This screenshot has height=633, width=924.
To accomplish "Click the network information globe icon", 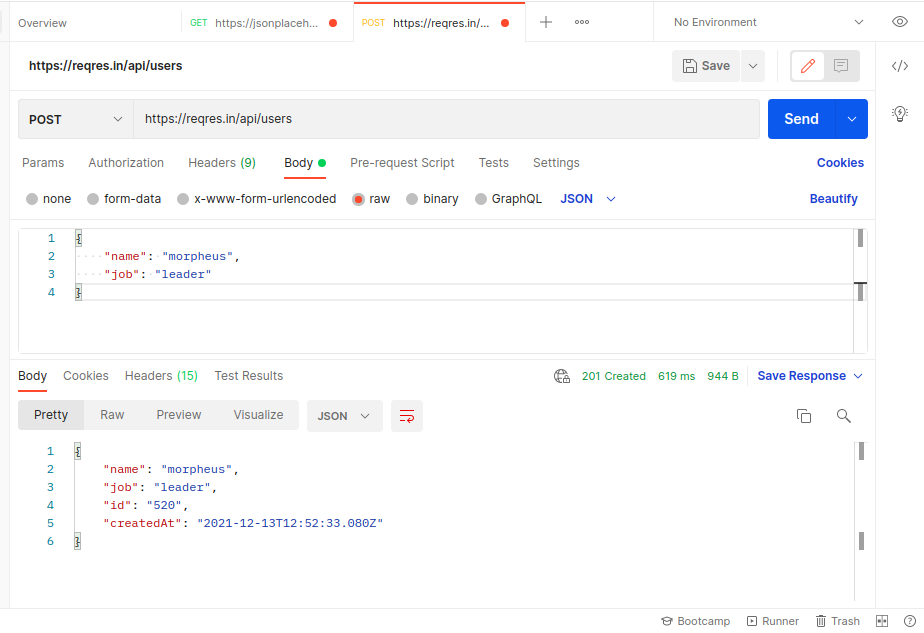I will tap(562, 376).
